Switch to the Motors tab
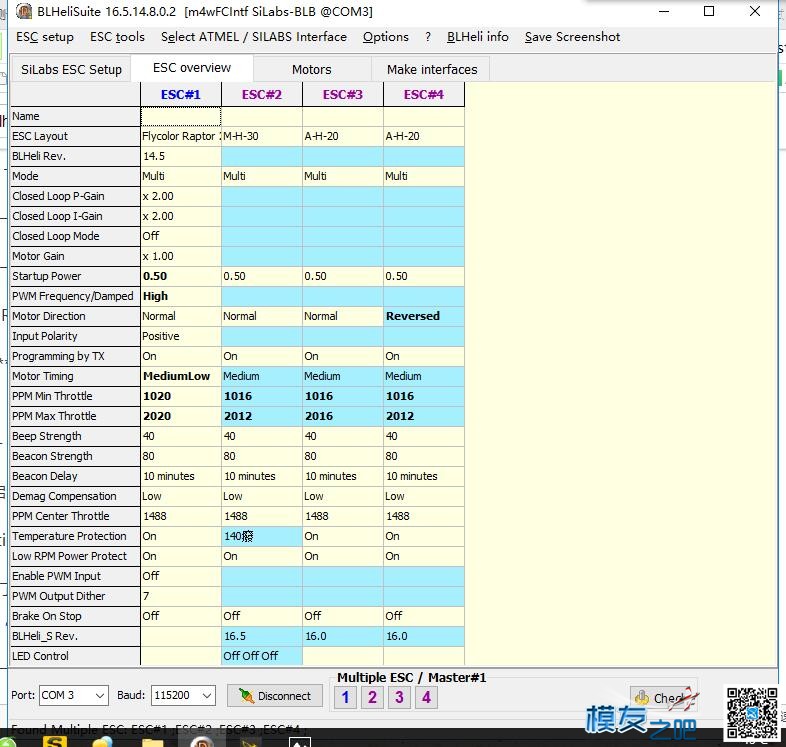 point(312,70)
